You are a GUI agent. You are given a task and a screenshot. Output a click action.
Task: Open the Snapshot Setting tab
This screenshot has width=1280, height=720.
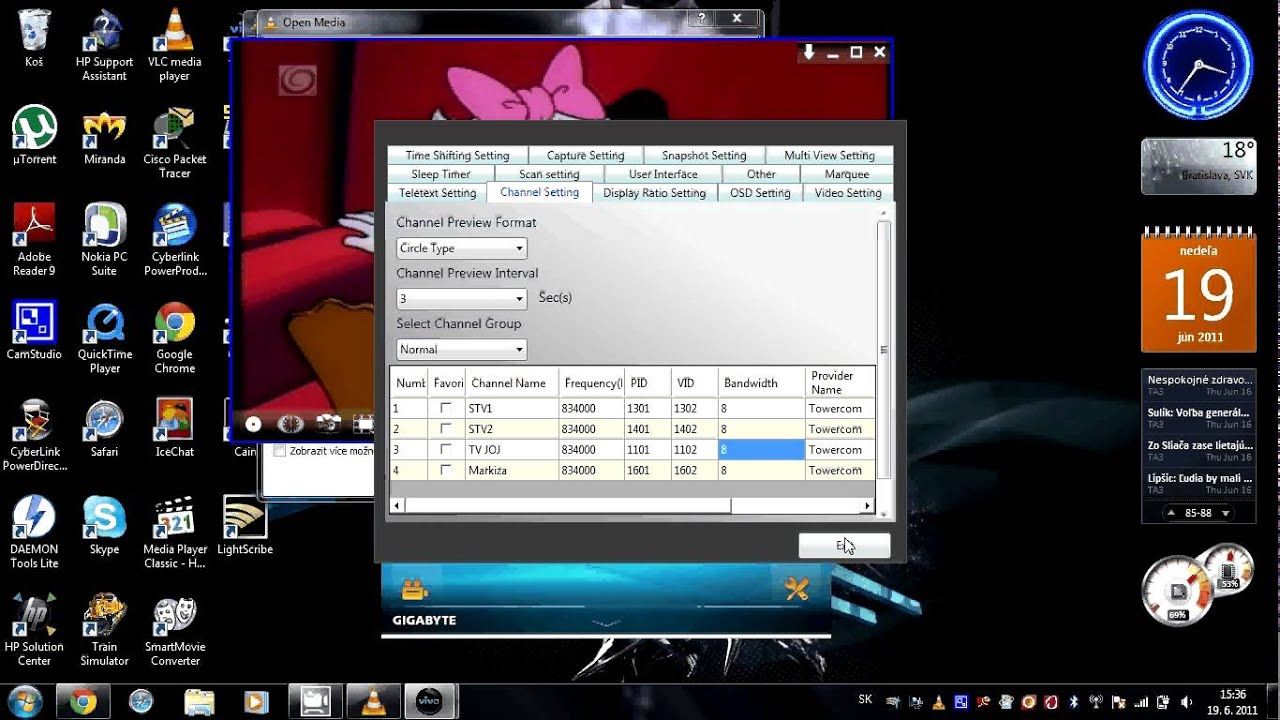tap(704, 155)
